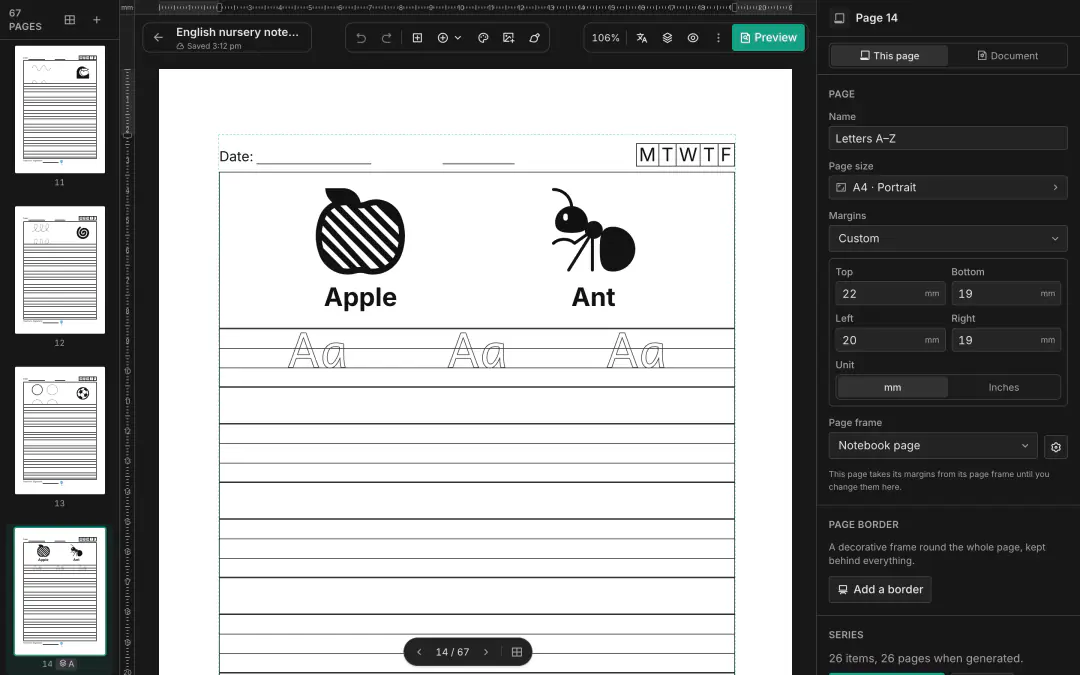This screenshot has height=675, width=1080.
Task: Click the add image icon
Action: tap(508, 38)
